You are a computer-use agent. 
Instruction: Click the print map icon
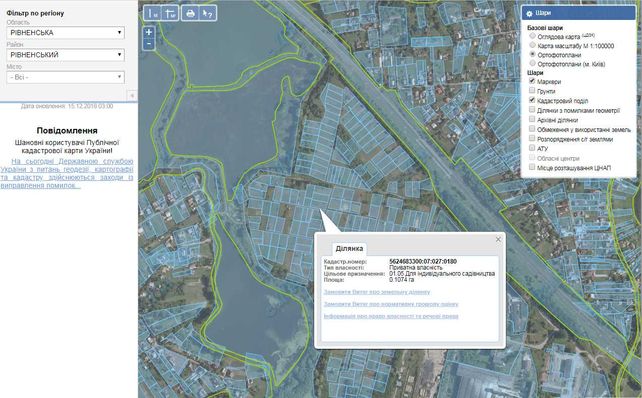click(190, 13)
